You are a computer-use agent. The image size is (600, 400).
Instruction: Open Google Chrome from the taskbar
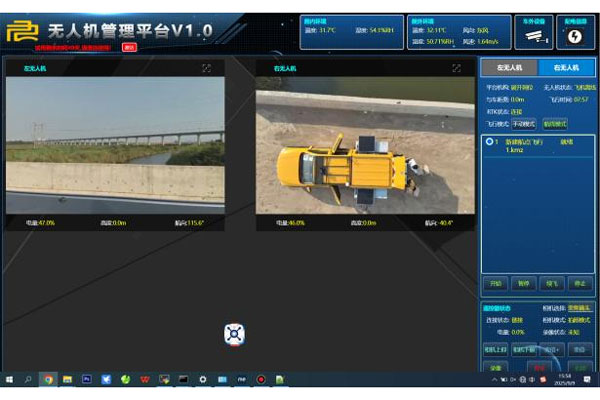(x=47, y=380)
